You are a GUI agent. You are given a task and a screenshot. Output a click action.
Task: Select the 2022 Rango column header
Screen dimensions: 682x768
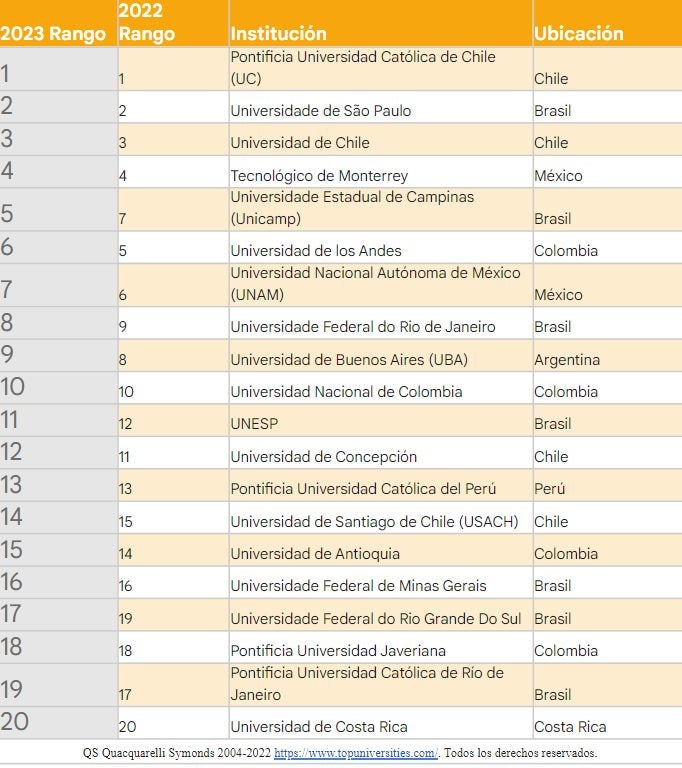tap(146, 23)
